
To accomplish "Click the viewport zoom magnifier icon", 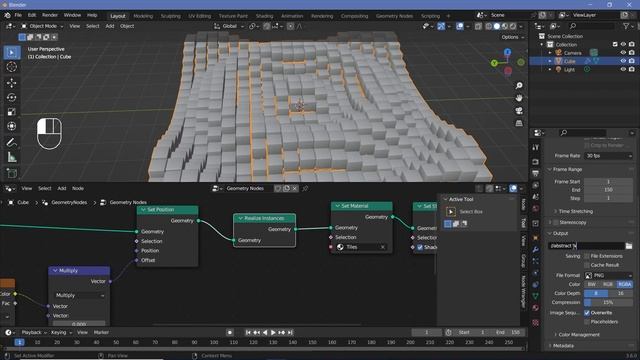I will [x=519, y=85].
